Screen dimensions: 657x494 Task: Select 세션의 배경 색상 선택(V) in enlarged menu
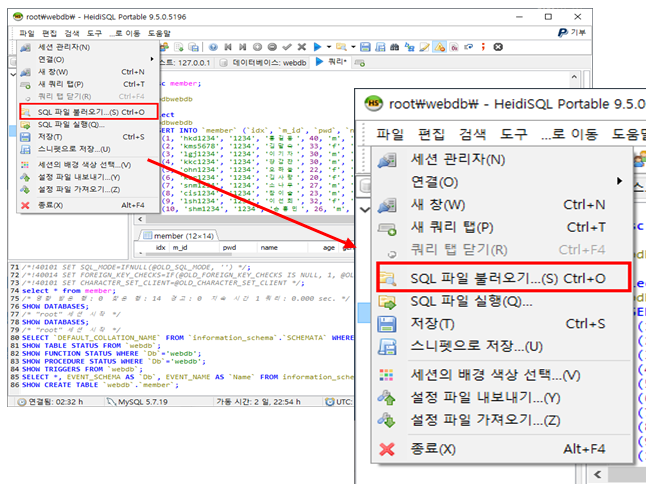point(503,375)
